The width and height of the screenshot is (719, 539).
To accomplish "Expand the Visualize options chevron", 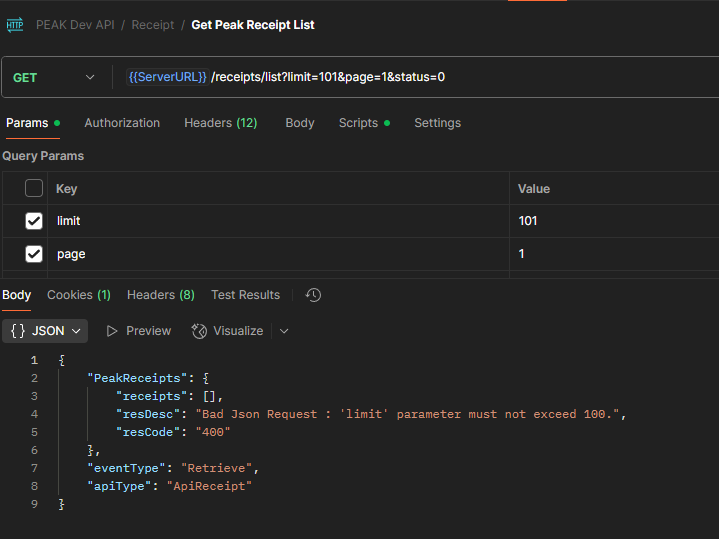I will click(284, 331).
